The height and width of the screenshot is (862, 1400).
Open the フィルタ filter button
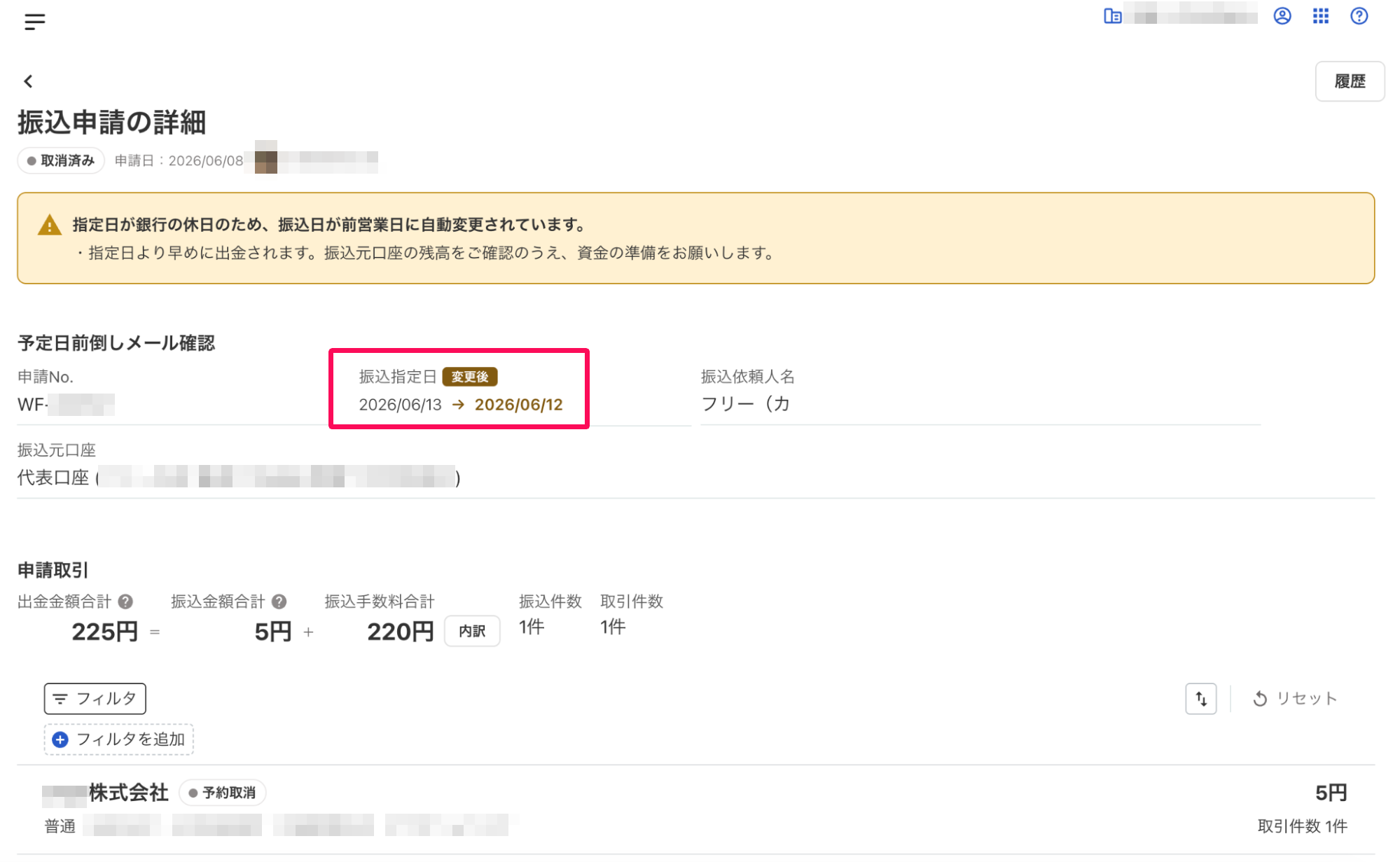click(95, 698)
